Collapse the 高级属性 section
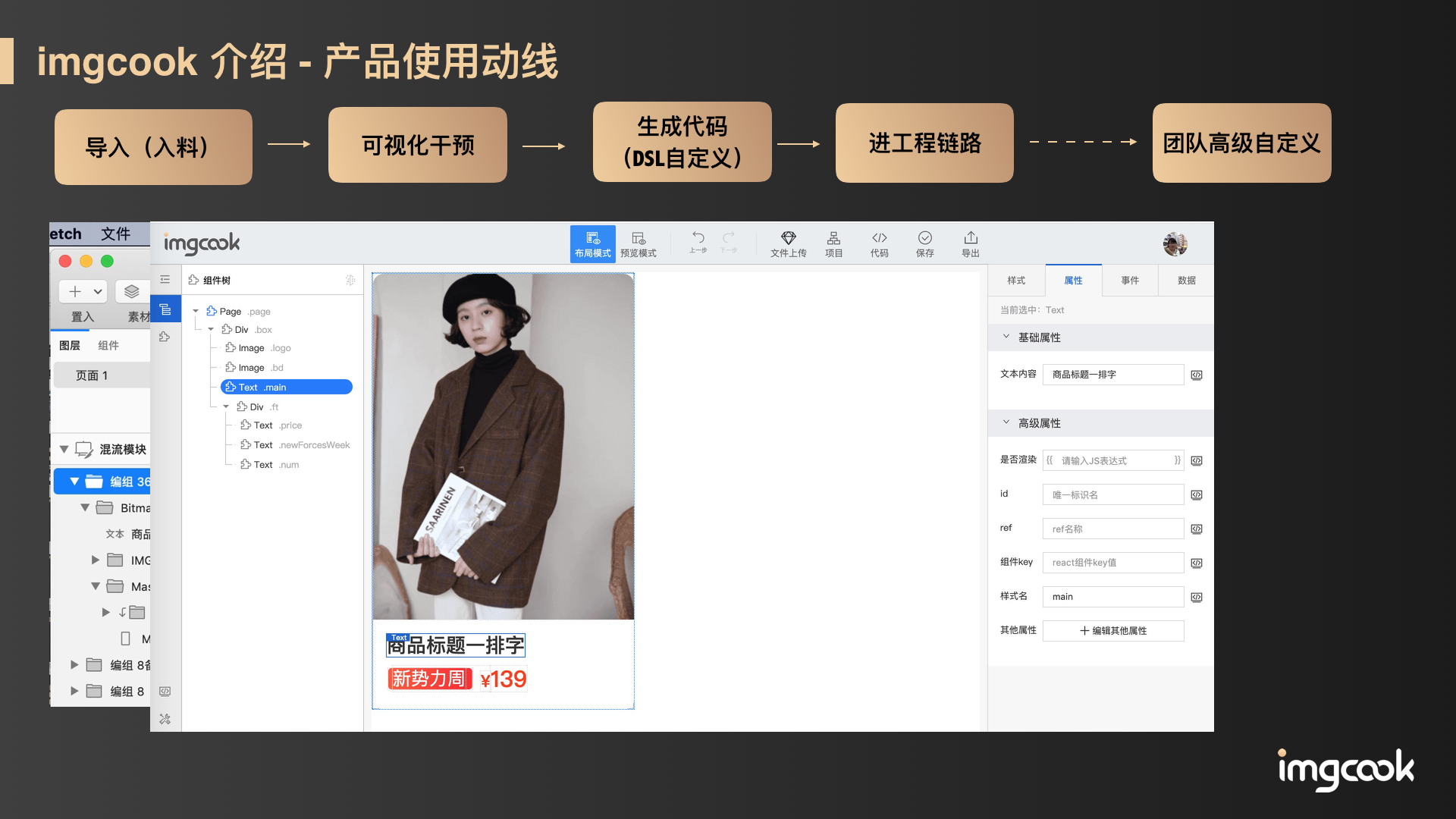The width and height of the screenshot is (1456, 819). 1006,422
